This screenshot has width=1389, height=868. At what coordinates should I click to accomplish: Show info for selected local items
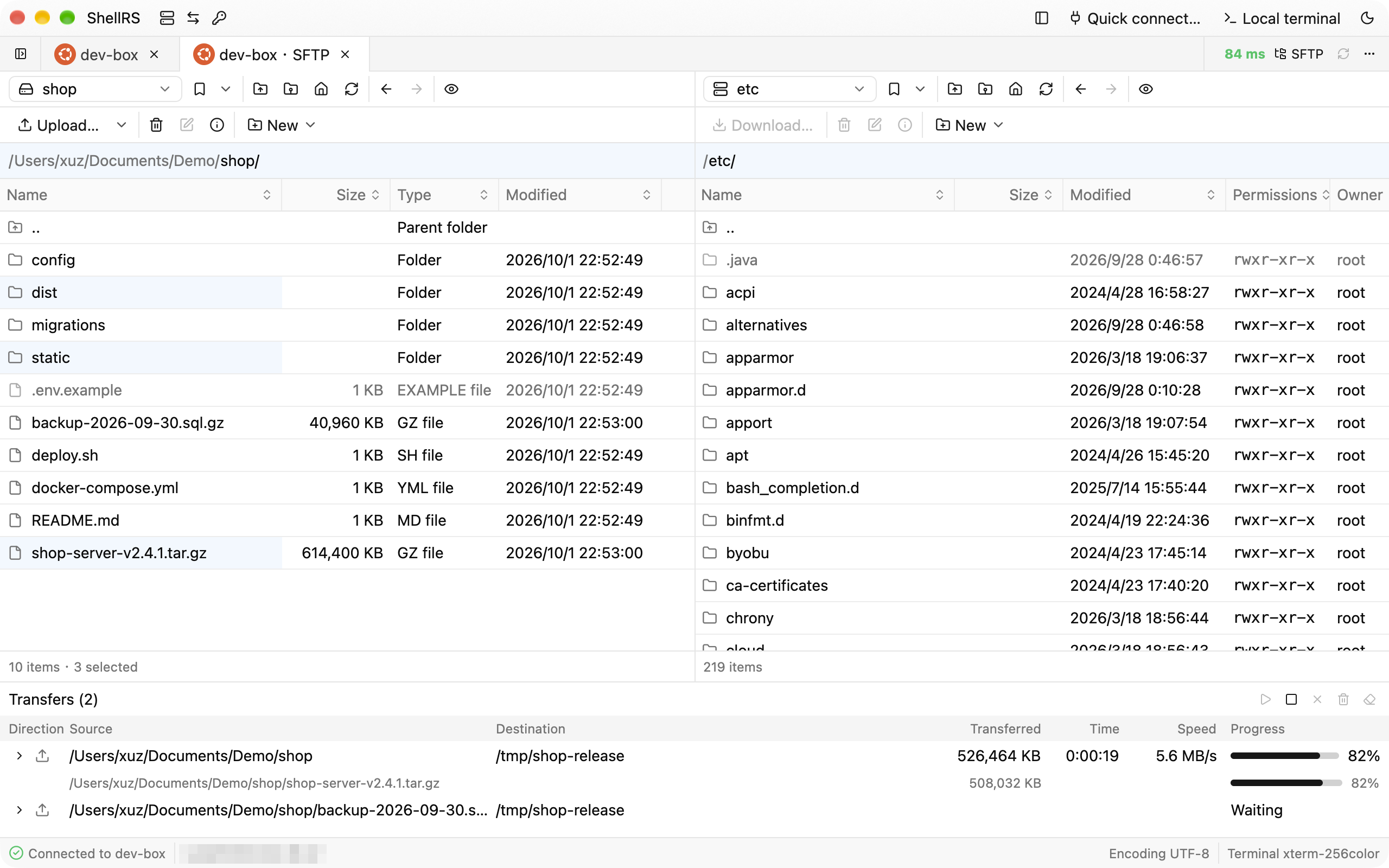[x=217, y=125]
